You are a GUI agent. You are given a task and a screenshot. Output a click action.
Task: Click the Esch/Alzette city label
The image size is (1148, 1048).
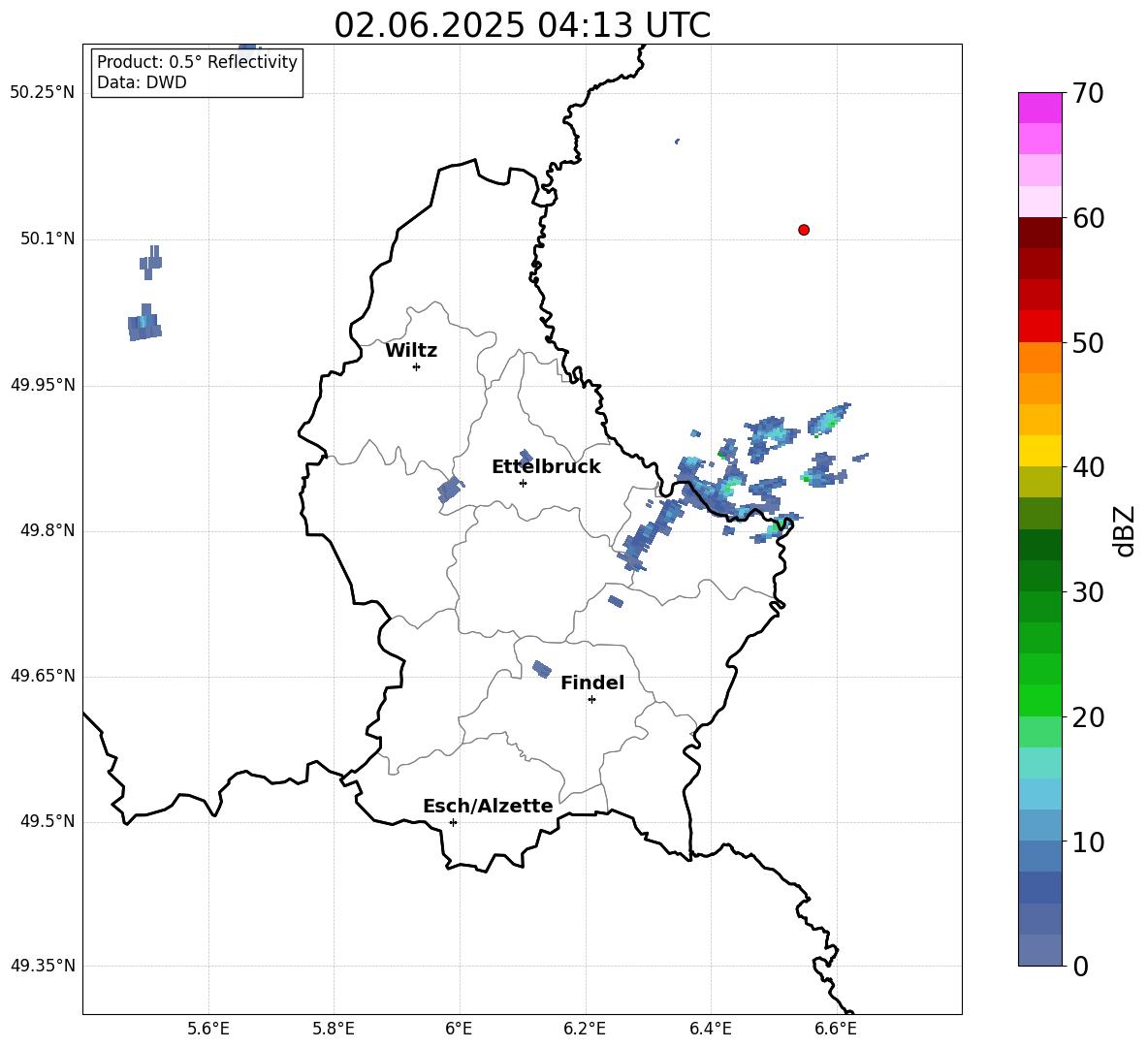tap(488, 806)
